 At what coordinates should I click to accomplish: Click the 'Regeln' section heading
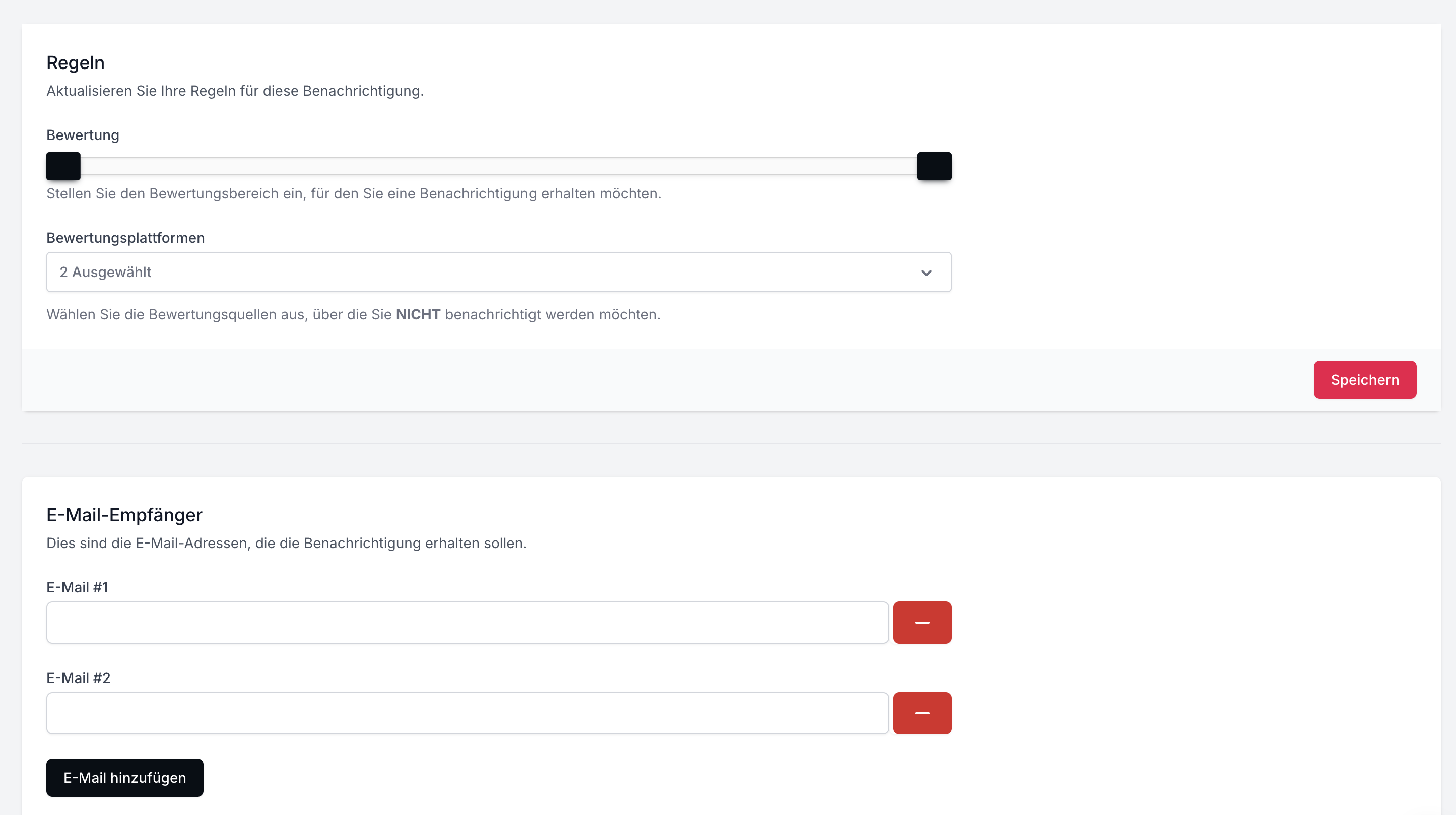pos(75,63)
